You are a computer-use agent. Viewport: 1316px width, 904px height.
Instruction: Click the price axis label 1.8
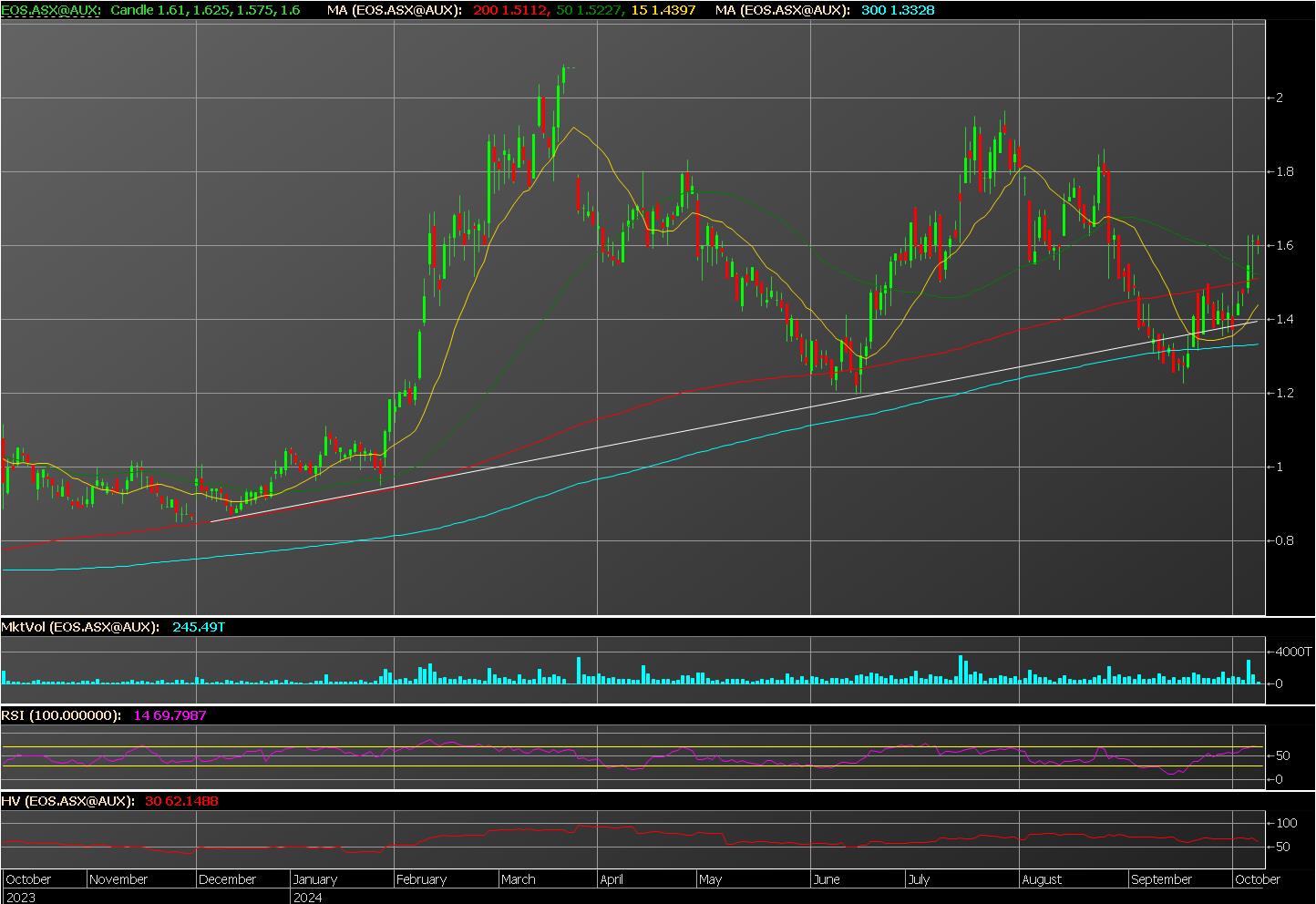click(x=1286, y=171)
